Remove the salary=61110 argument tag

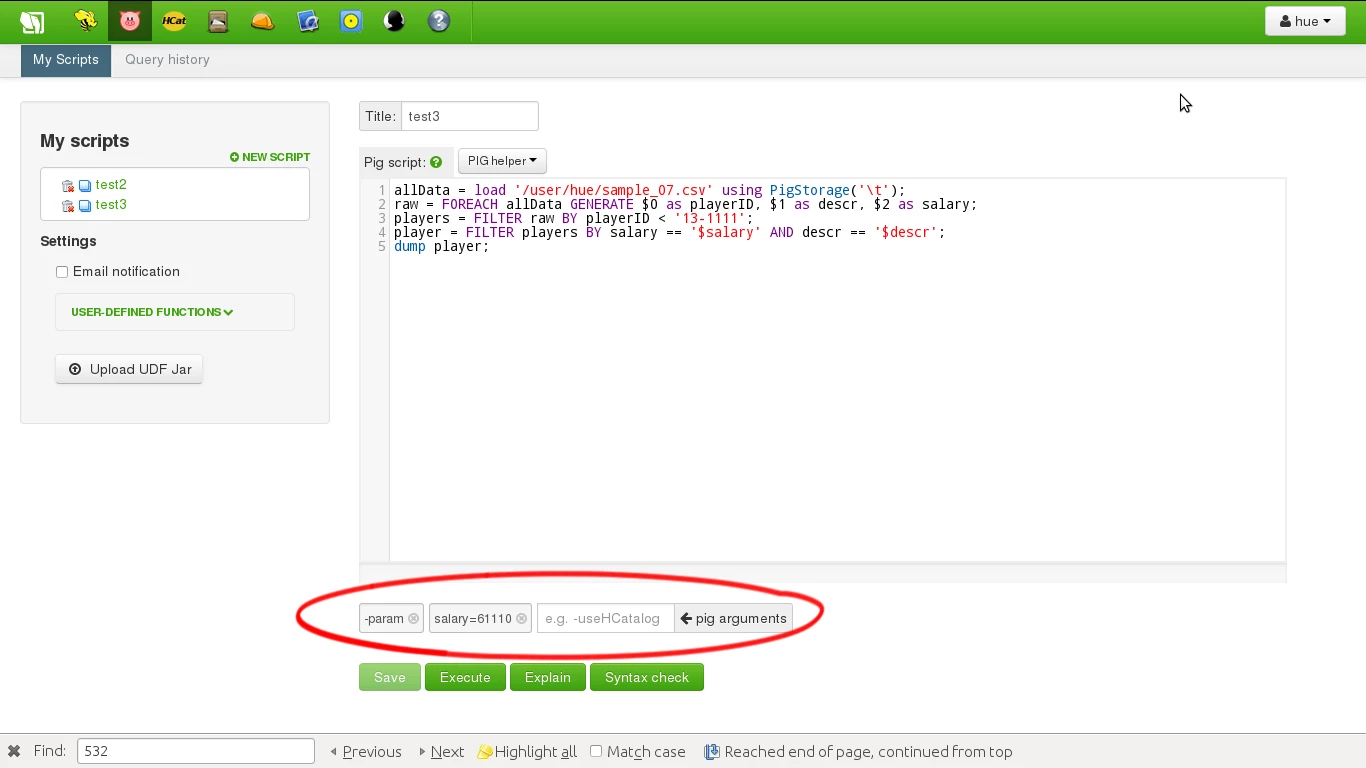pyautogui.click(x=521, y=619)
